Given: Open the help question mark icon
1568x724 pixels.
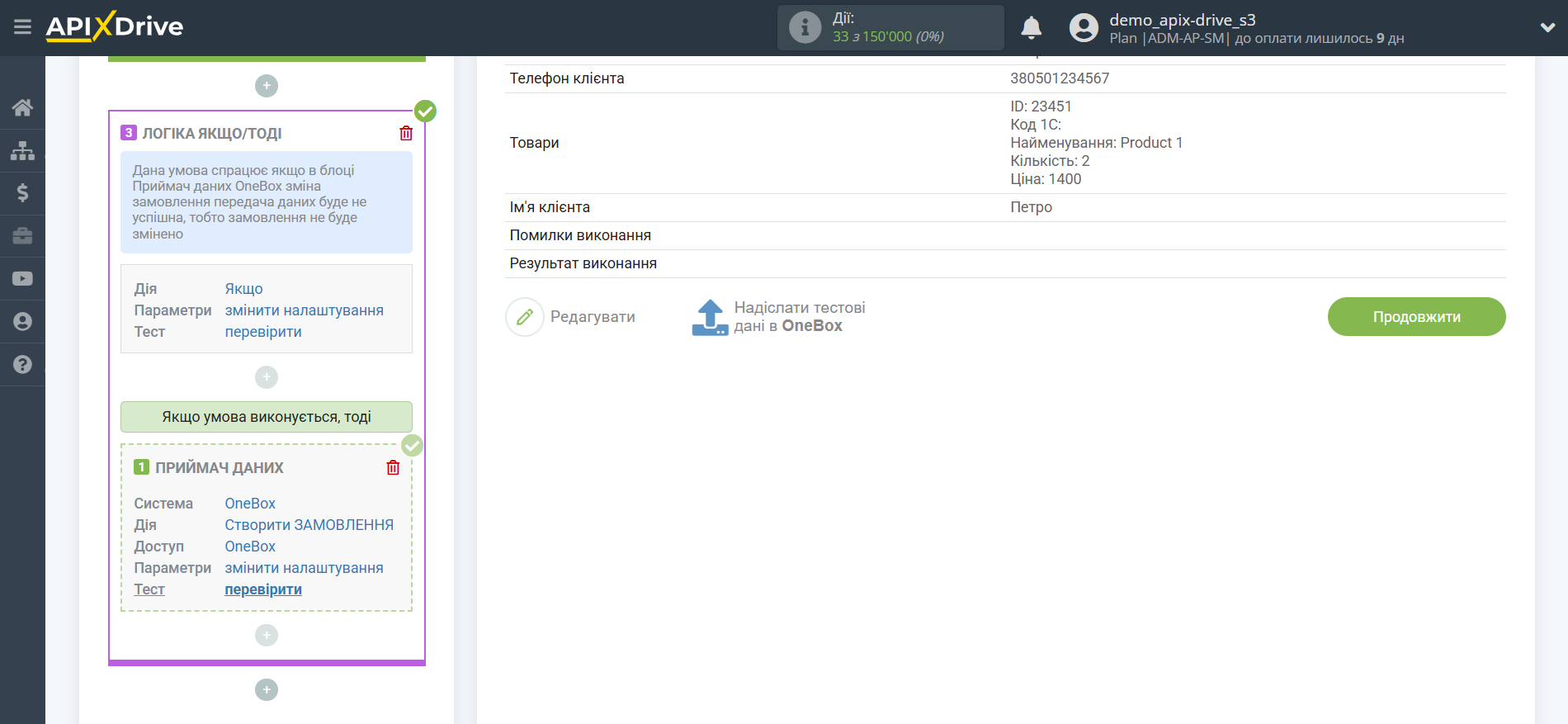Looking at the screenshot, I should (22, 364).
